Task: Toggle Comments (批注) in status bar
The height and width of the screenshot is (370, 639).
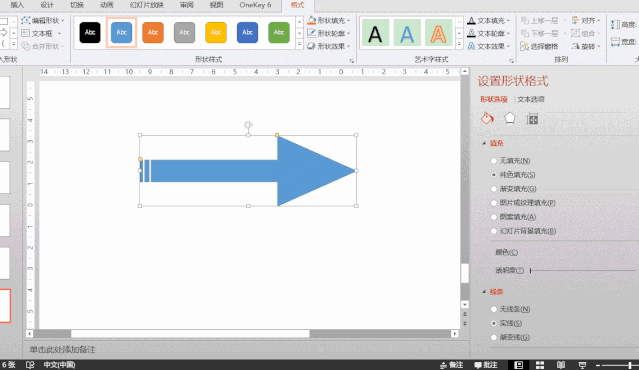Action: pyautogui.click(x=485, y=365)
